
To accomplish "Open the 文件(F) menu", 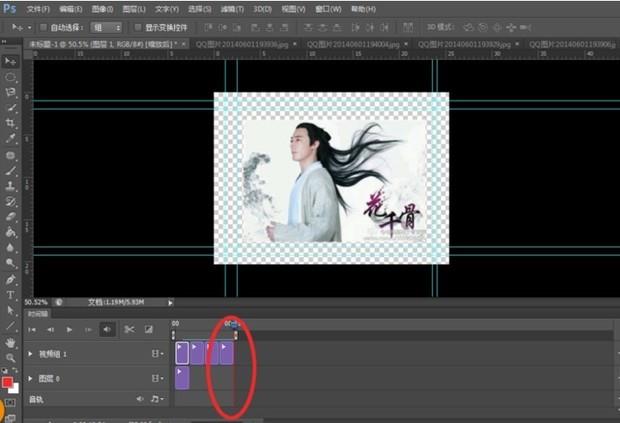I will [x=38, y=9].
